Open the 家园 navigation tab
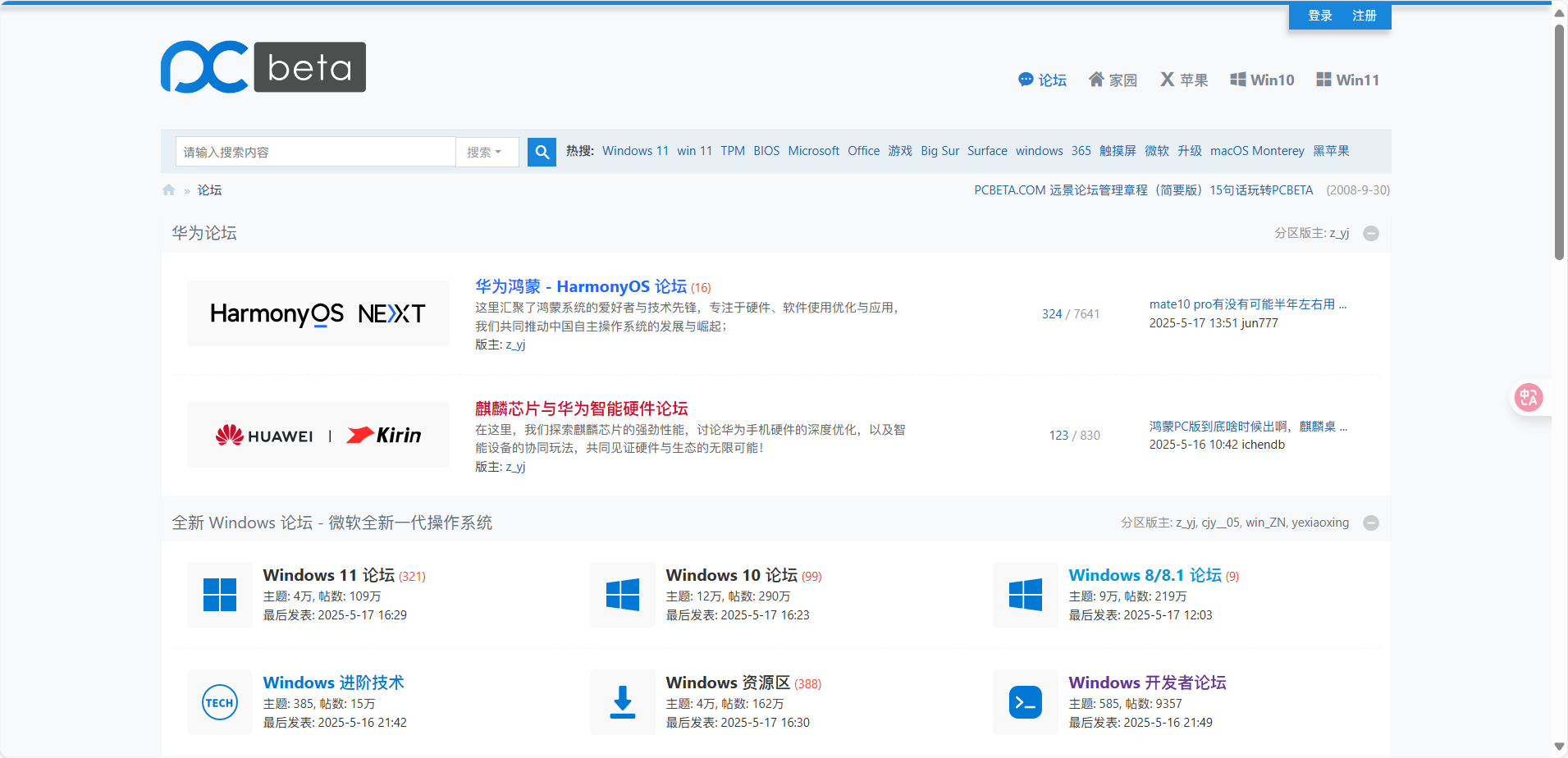 click(1113, 80)
